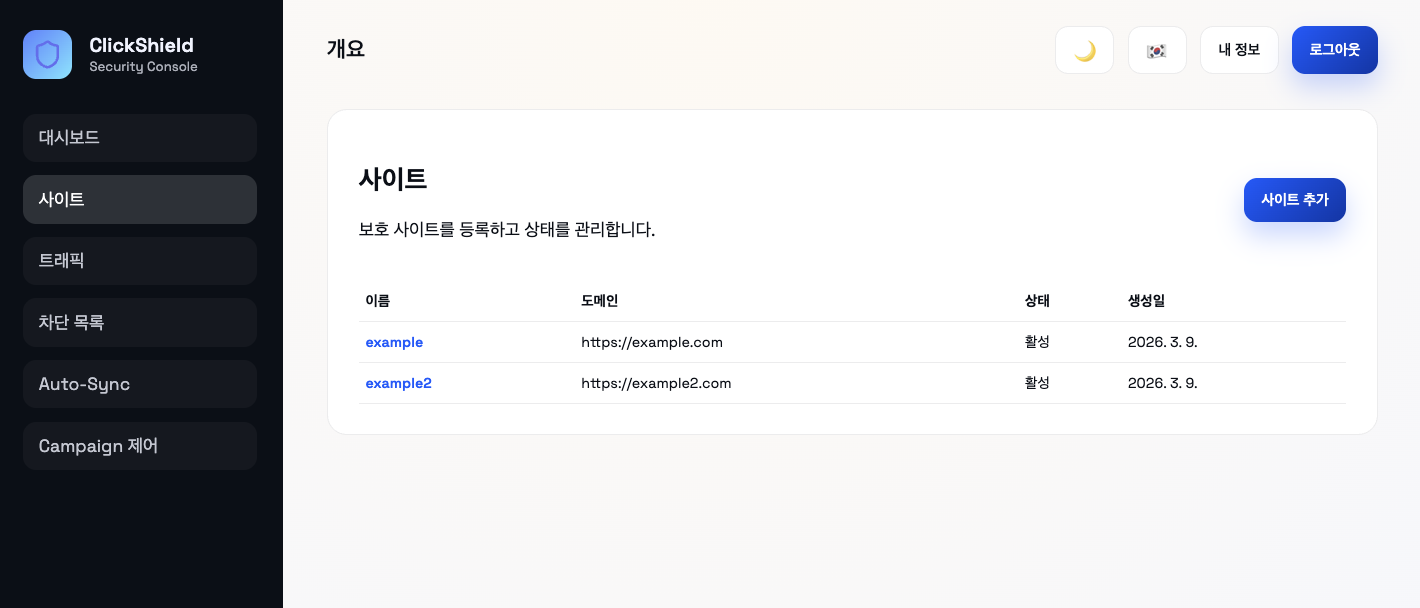1420x608 pixels.
Task: Open the 차단 목록 sidebar item
Action: pyautogui.click(x=140, y=322)
